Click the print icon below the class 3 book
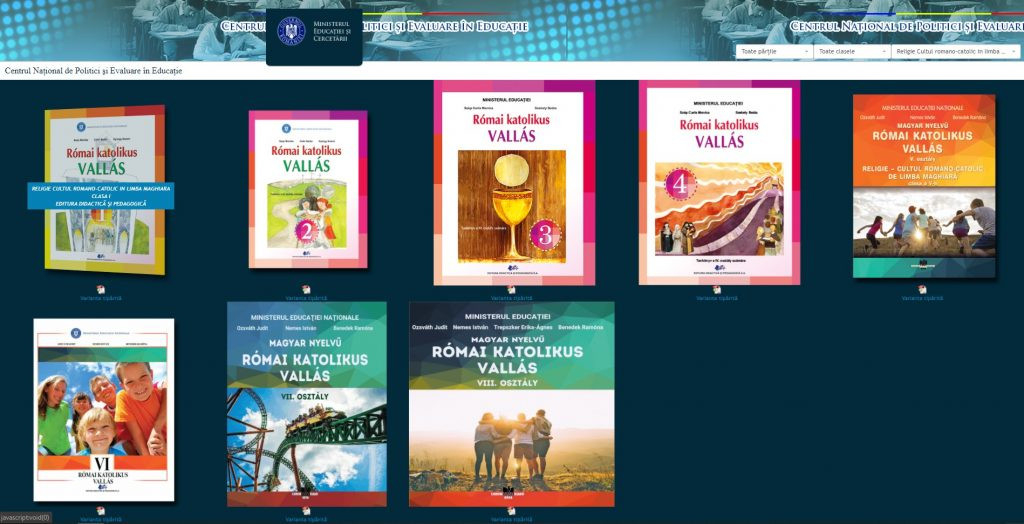Screen dimensions: 1024x524 point(510,289)
